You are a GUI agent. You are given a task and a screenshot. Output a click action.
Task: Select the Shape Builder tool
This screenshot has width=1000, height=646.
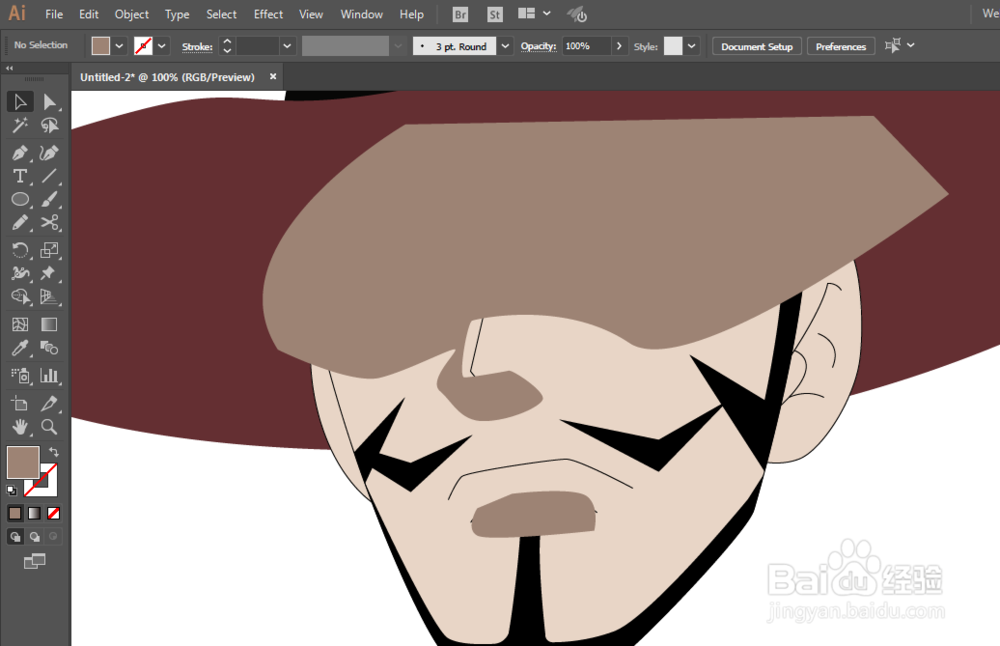(20, 297)
